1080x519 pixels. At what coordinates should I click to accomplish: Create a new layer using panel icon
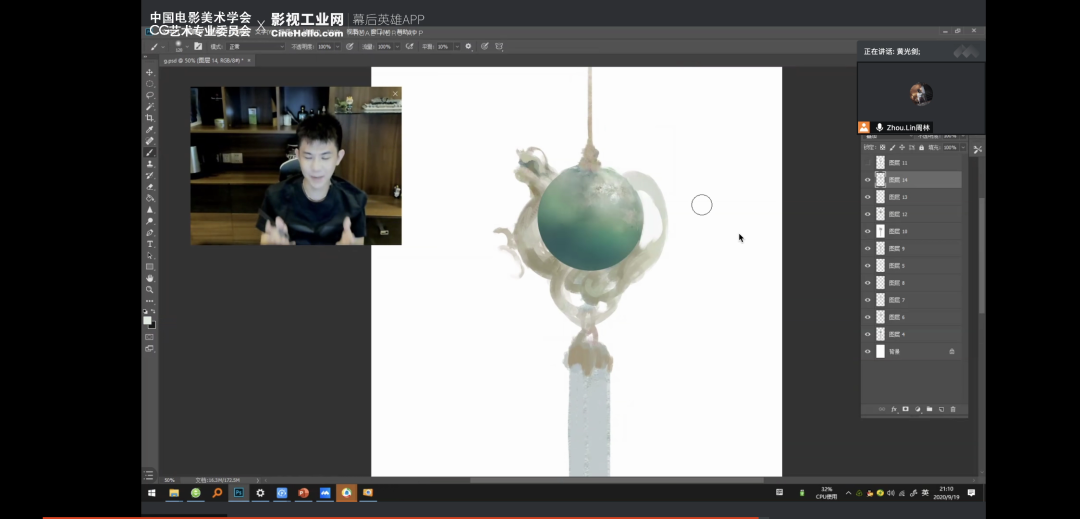coord(941,409)
